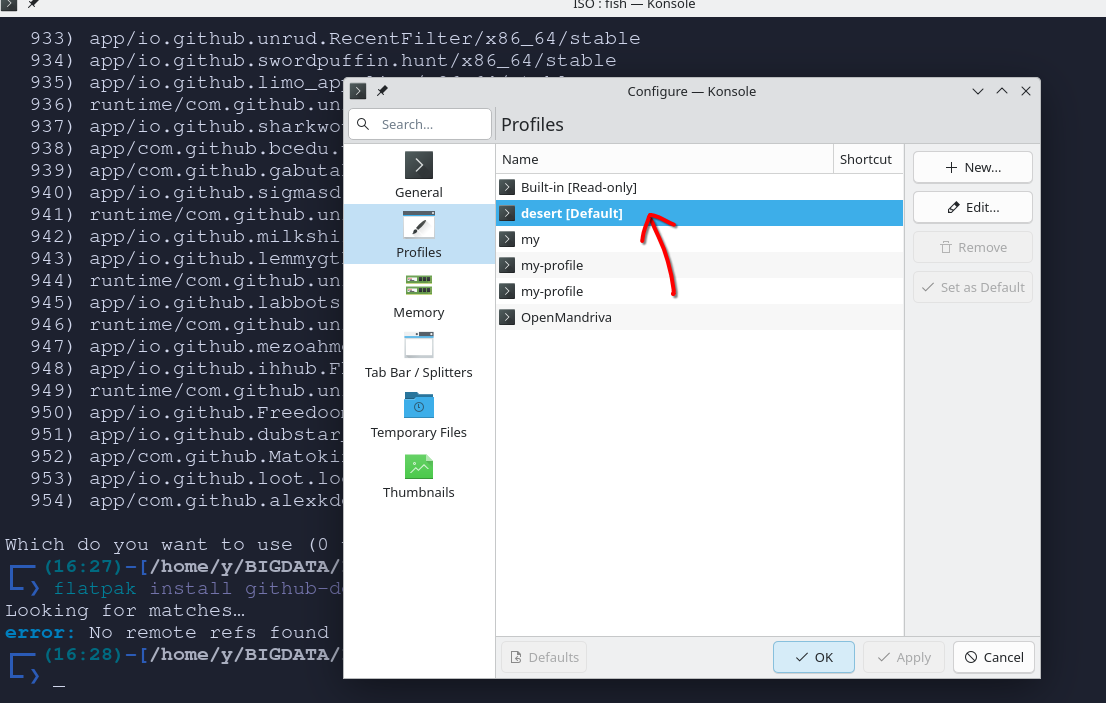Sort profiles by Name column header
Image resolution: width=1106 pixels, height=703 pixels.
(664, 159)
